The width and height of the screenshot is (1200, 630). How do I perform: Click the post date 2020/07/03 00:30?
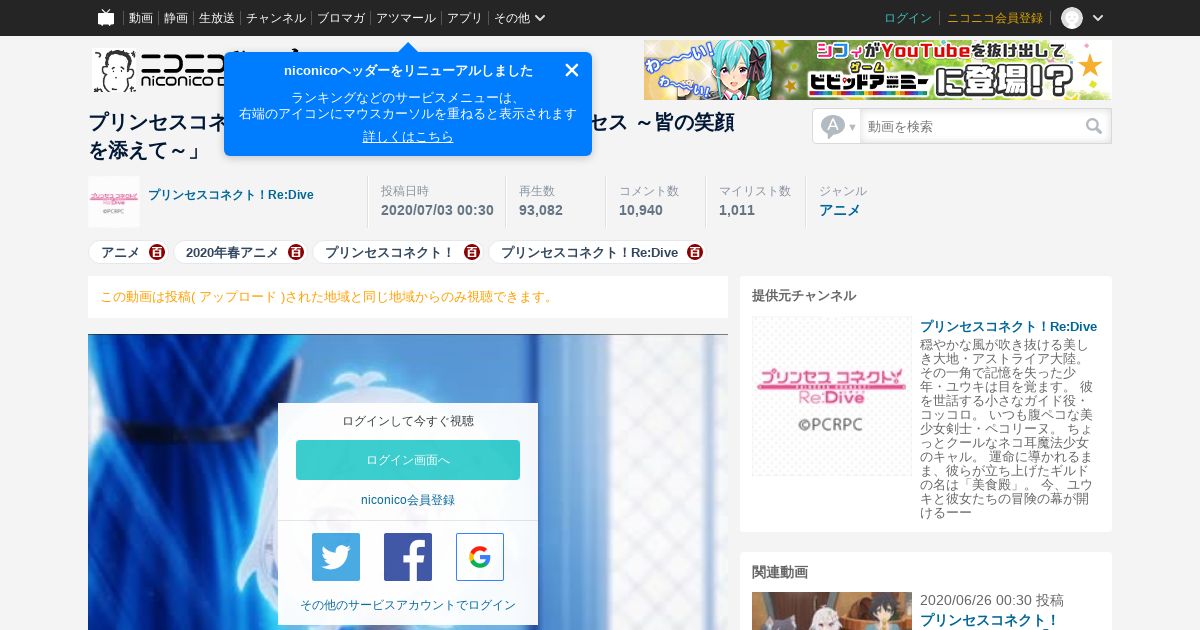pyautogui.click(x=437, y=210)
